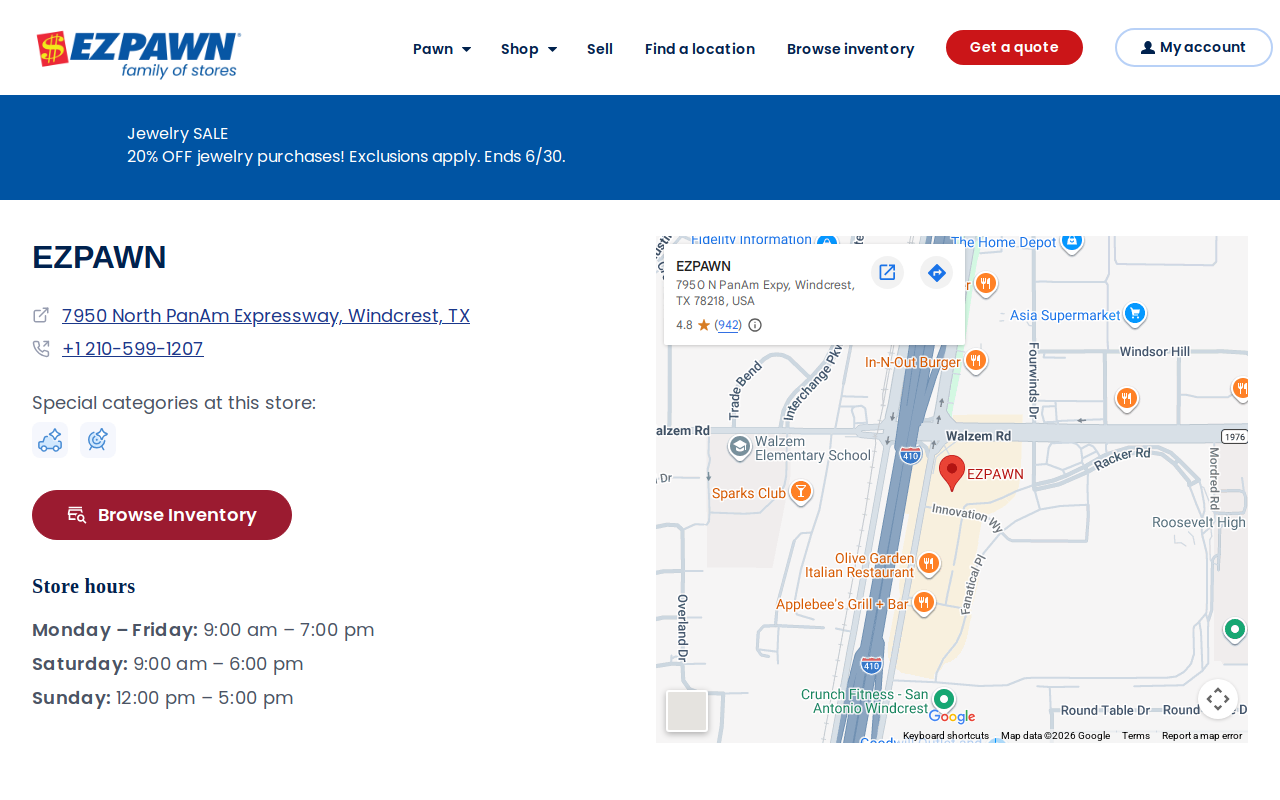Switch map to satellite view thumbnail
Image resolution: width=1280 pixels, height=800 pixels.
687,711
